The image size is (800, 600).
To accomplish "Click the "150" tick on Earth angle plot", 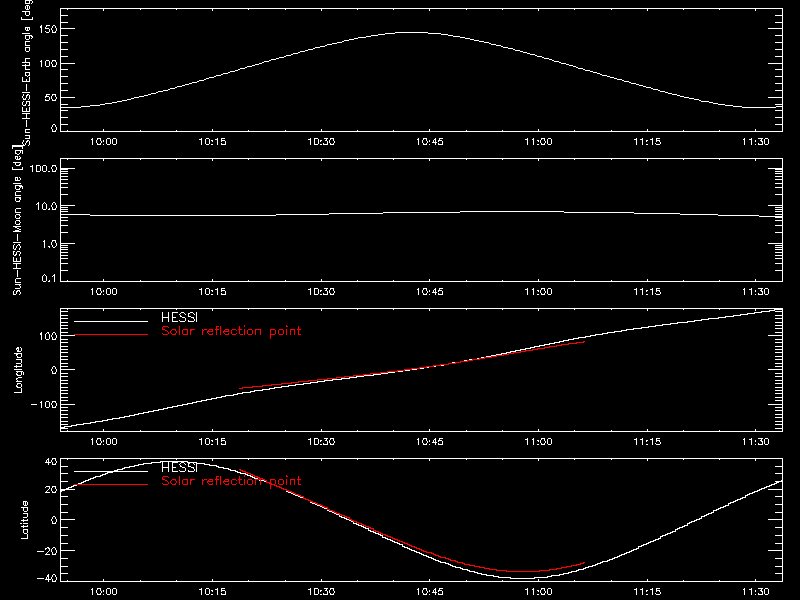I will (48, 29).
